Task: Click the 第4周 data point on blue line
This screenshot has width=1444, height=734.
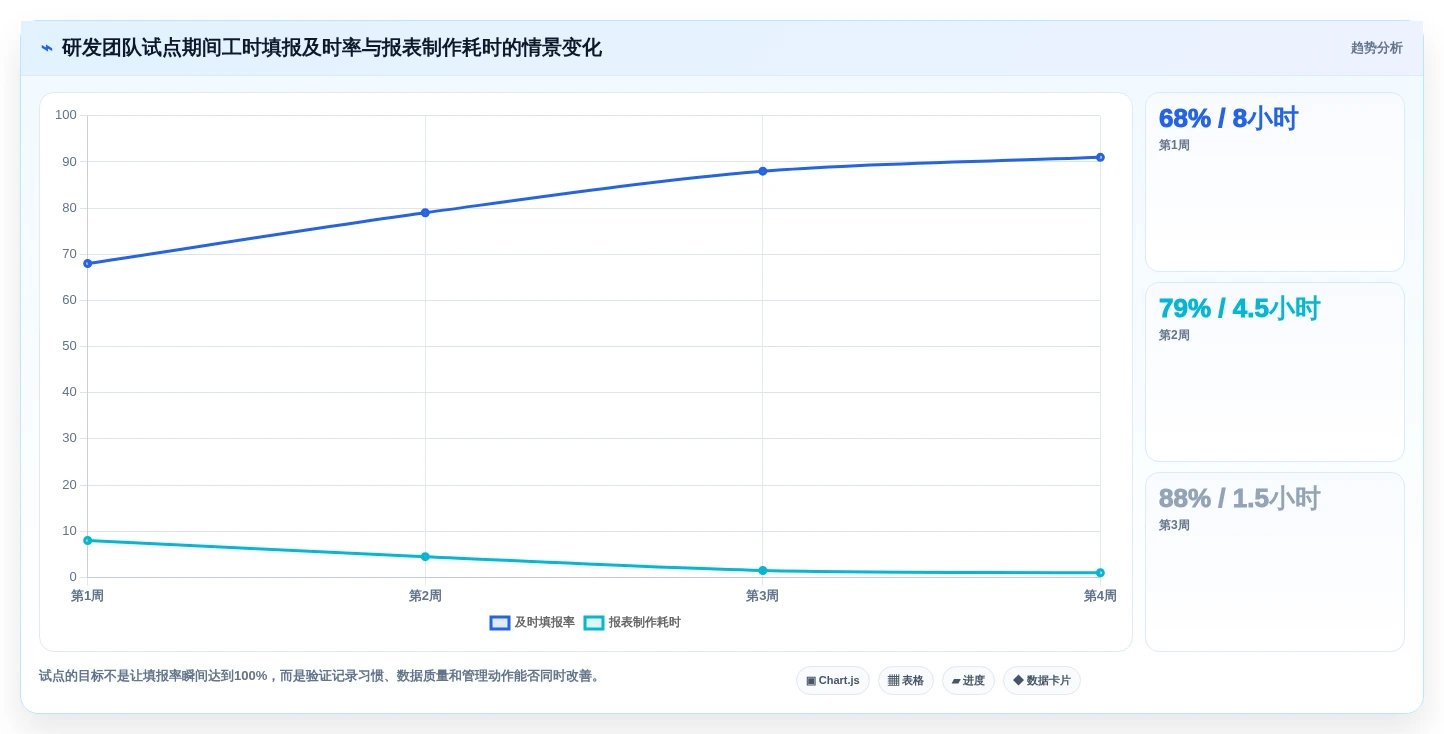Action: 1100,157
